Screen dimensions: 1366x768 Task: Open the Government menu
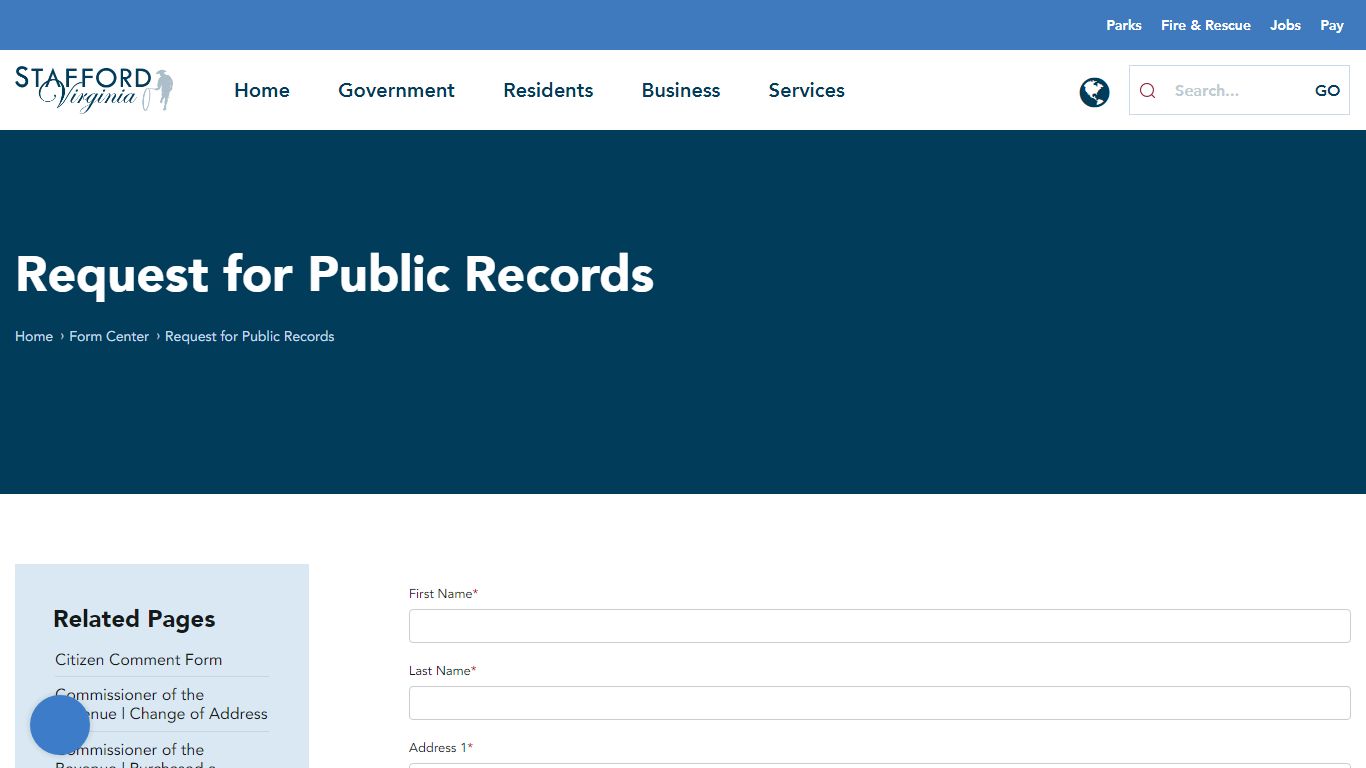[x=396, y=90]
